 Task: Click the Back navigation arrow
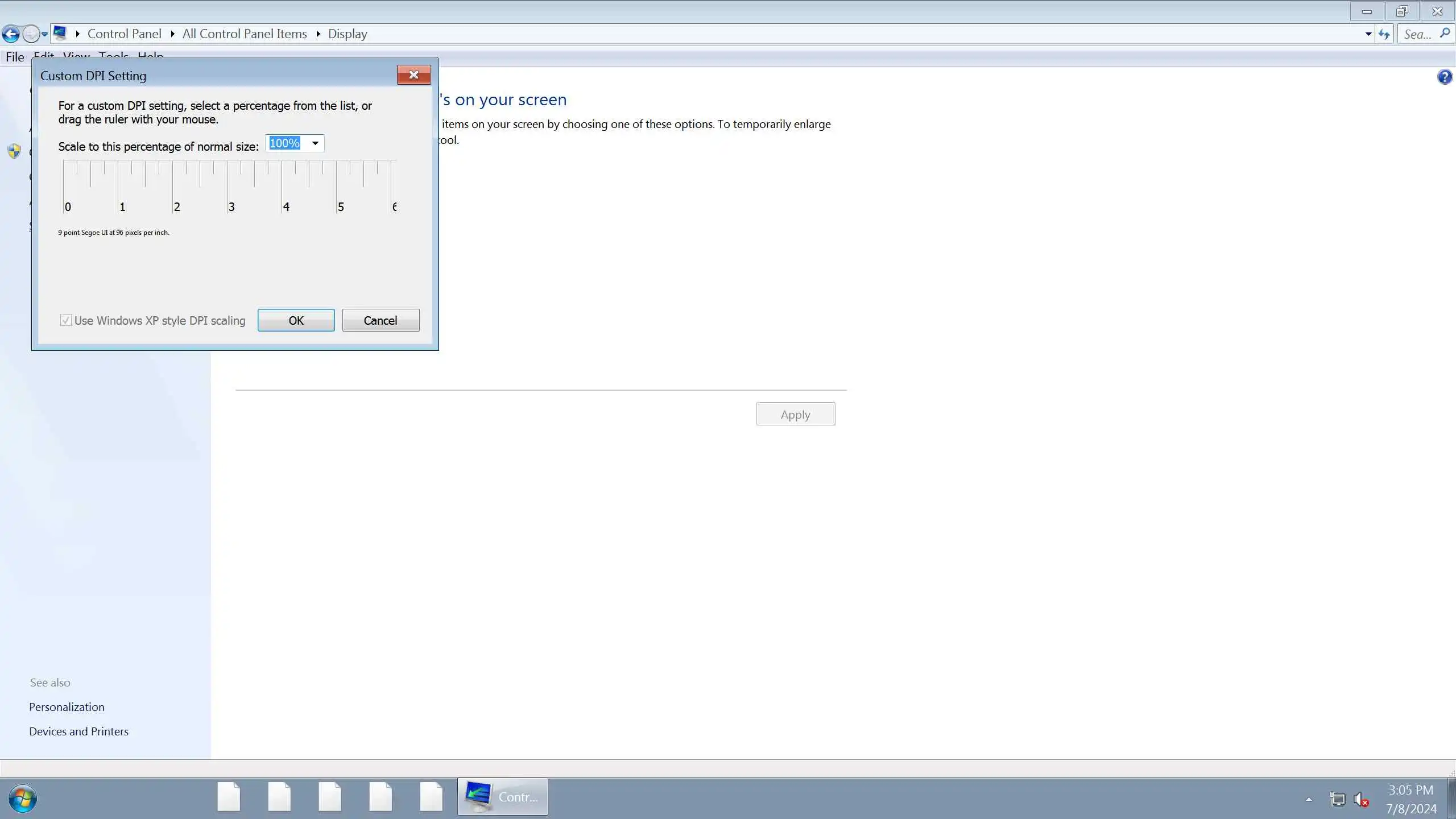click(11, 34)
